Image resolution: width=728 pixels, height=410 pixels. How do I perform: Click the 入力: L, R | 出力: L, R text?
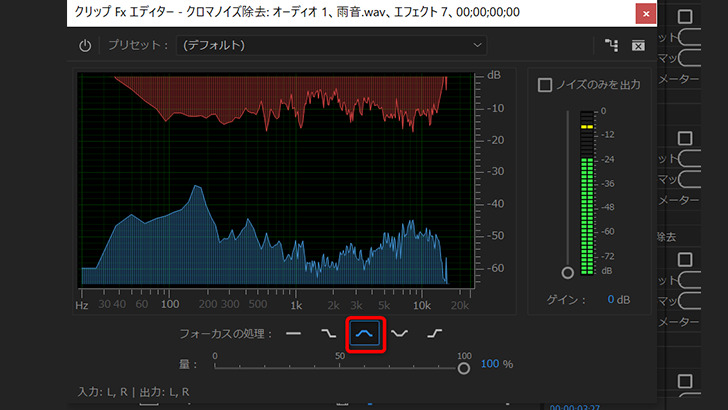click(133, 392)
